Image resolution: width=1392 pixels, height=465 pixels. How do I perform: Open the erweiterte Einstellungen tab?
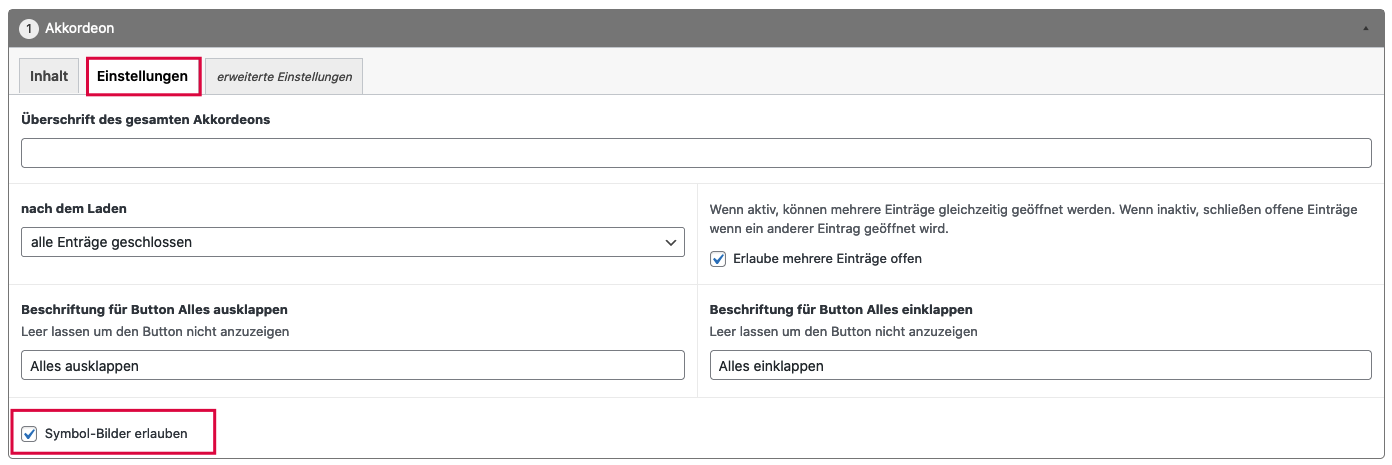coord(284,77)
